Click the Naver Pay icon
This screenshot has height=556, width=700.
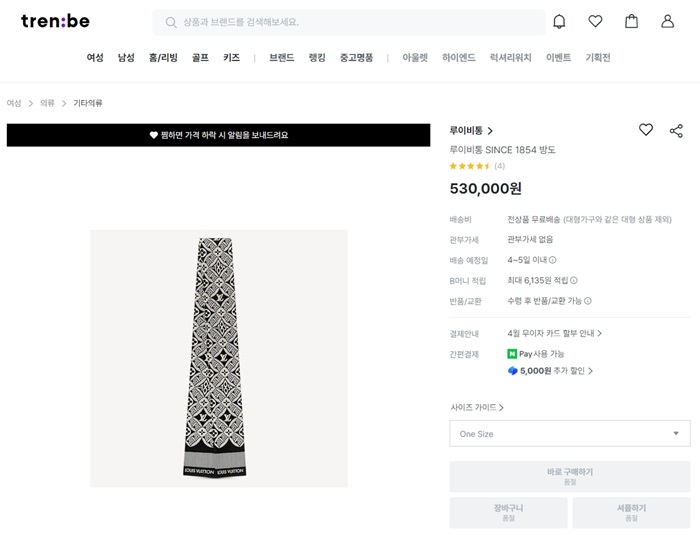512,354
